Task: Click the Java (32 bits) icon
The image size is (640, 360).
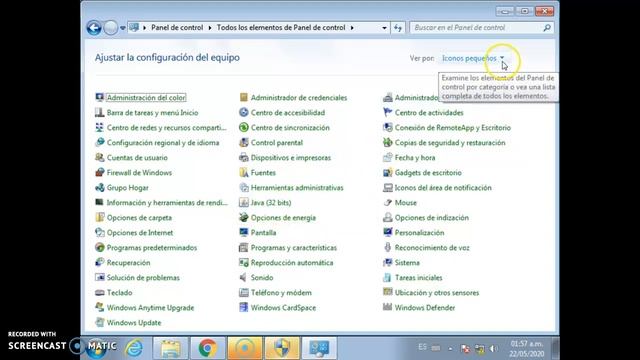Action: point(244,202)
